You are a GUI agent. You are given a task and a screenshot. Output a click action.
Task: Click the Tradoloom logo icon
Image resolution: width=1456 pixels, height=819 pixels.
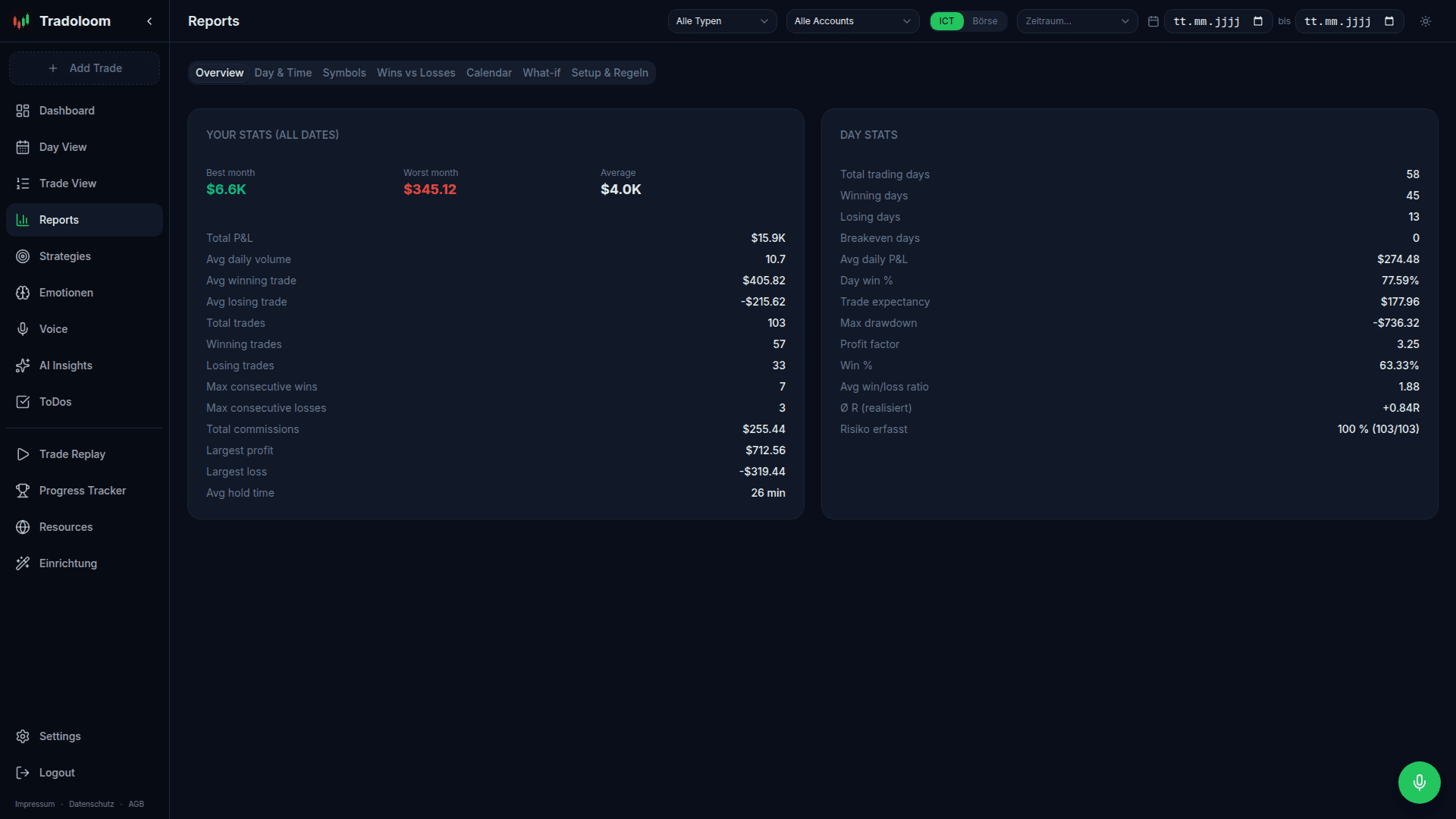21,21
